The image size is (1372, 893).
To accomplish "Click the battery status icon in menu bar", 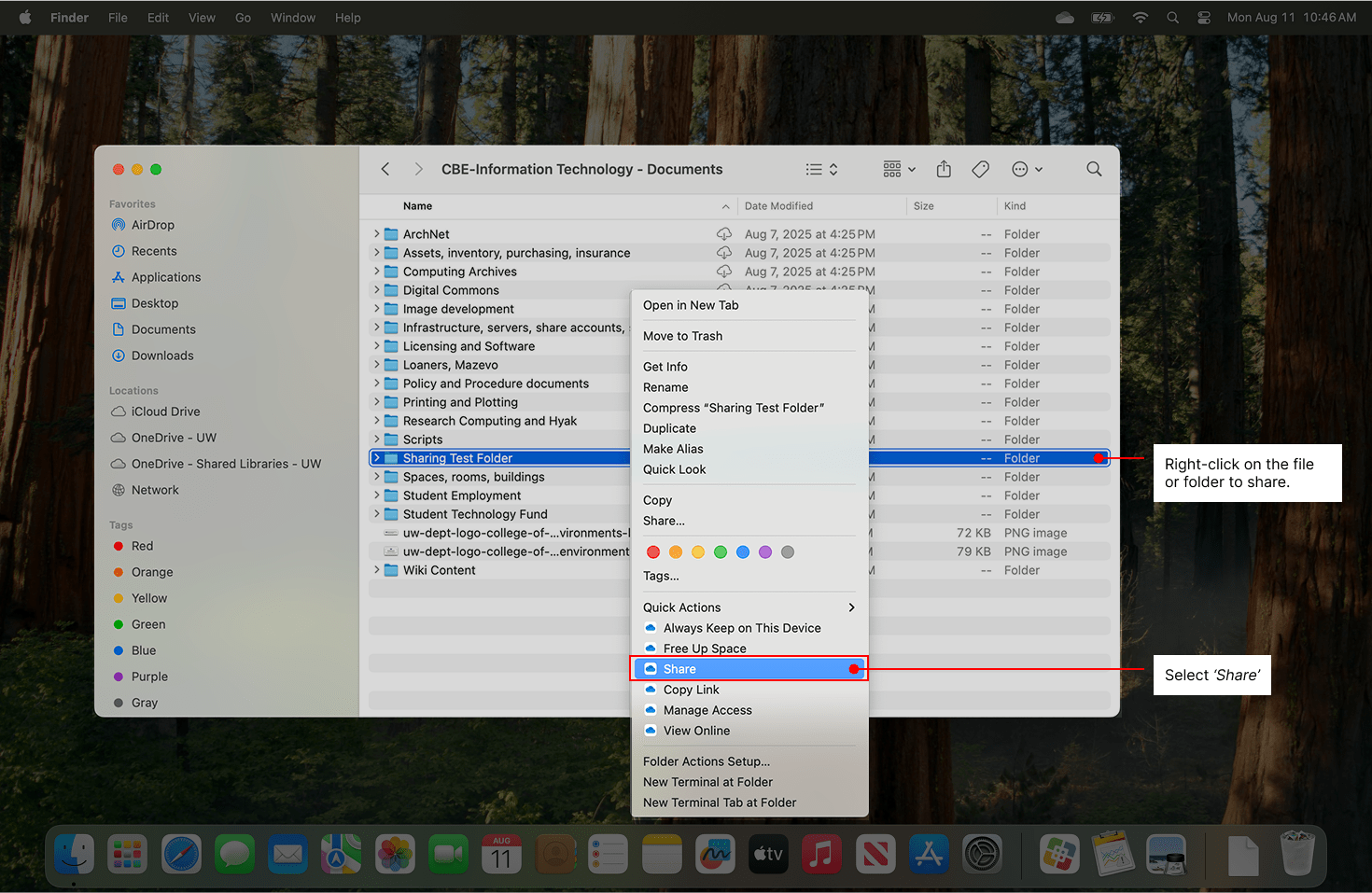I will [1102, 17].
